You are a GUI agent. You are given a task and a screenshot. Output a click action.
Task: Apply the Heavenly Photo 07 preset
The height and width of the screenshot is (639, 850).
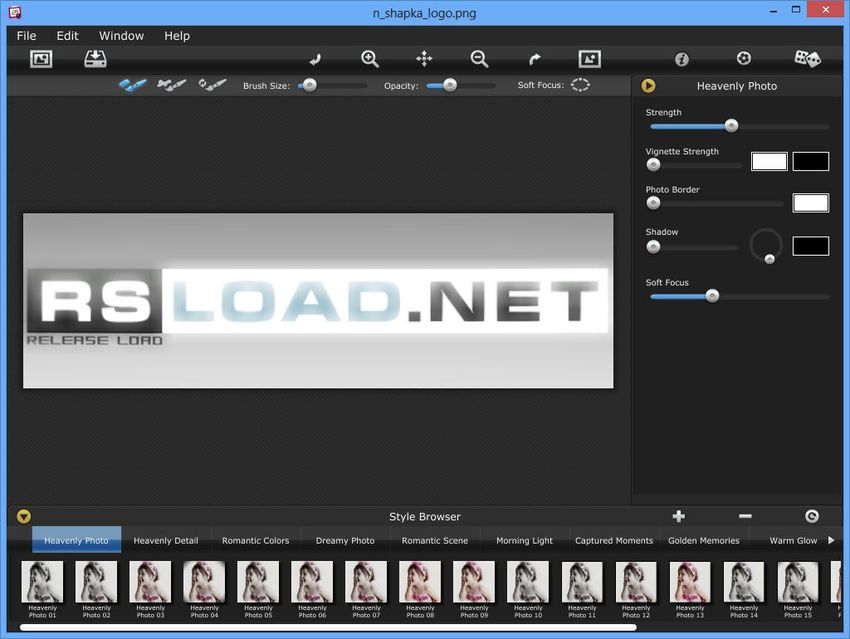366,589
